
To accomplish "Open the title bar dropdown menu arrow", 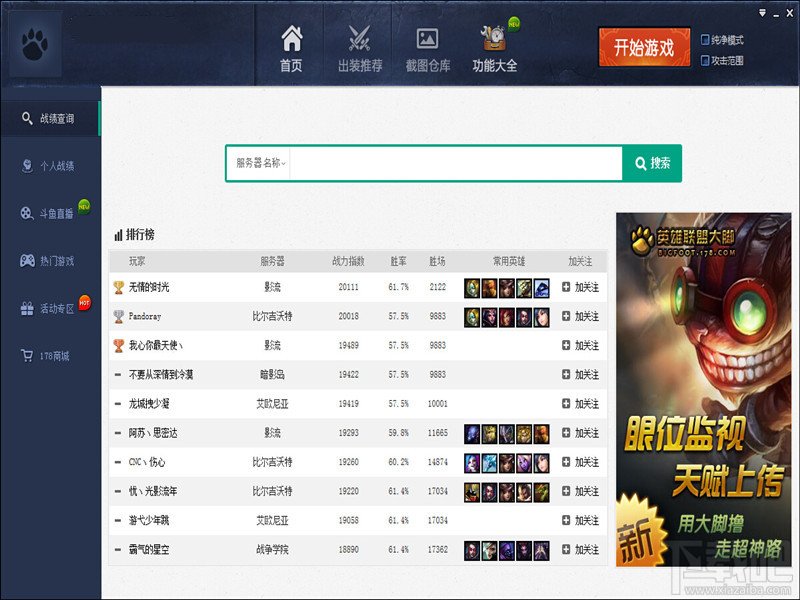I will [x=762, y=13].
